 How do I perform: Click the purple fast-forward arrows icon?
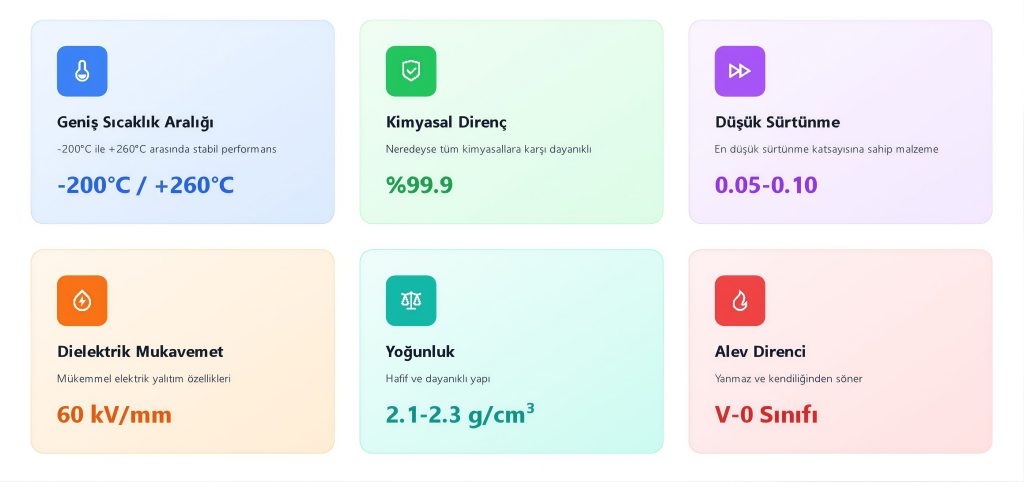pos(740,71)
